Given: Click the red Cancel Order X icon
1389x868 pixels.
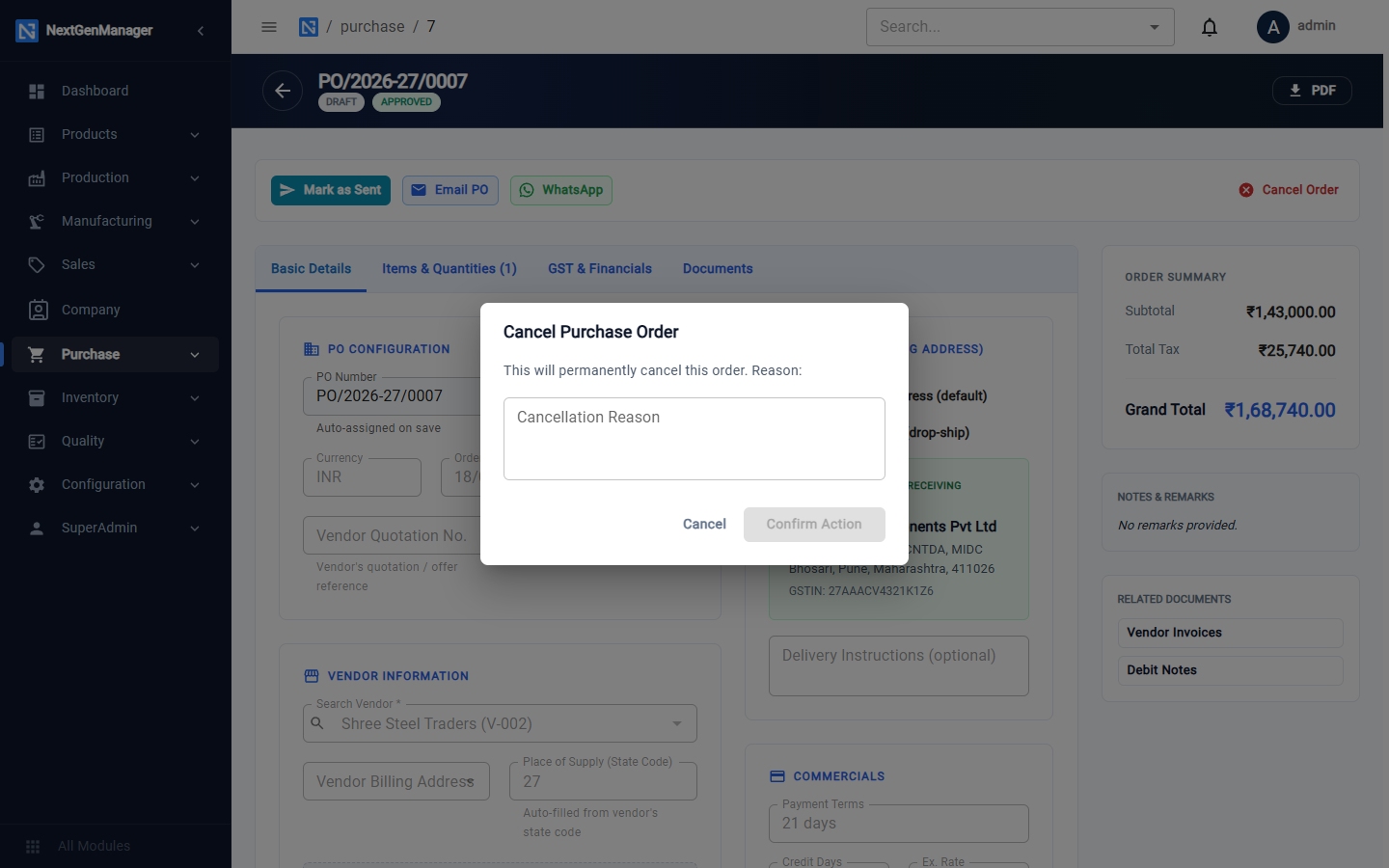Looking at the screenshot, I should (x=1246, y=190).
